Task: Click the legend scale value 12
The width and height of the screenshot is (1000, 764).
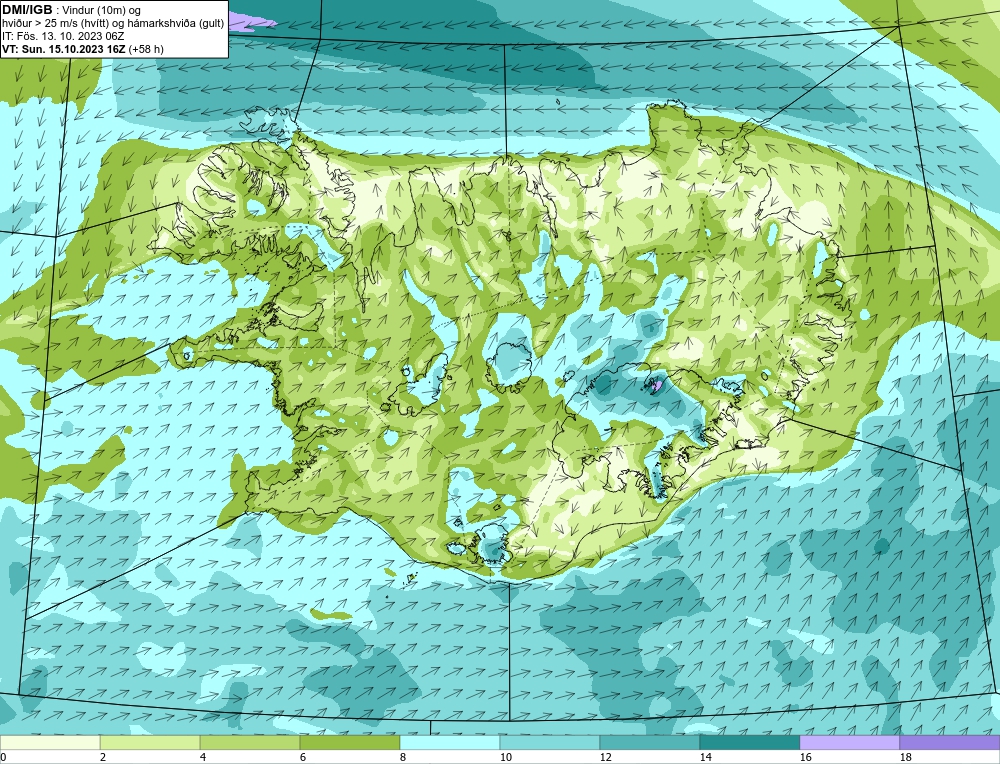Action: click(605, 757)
